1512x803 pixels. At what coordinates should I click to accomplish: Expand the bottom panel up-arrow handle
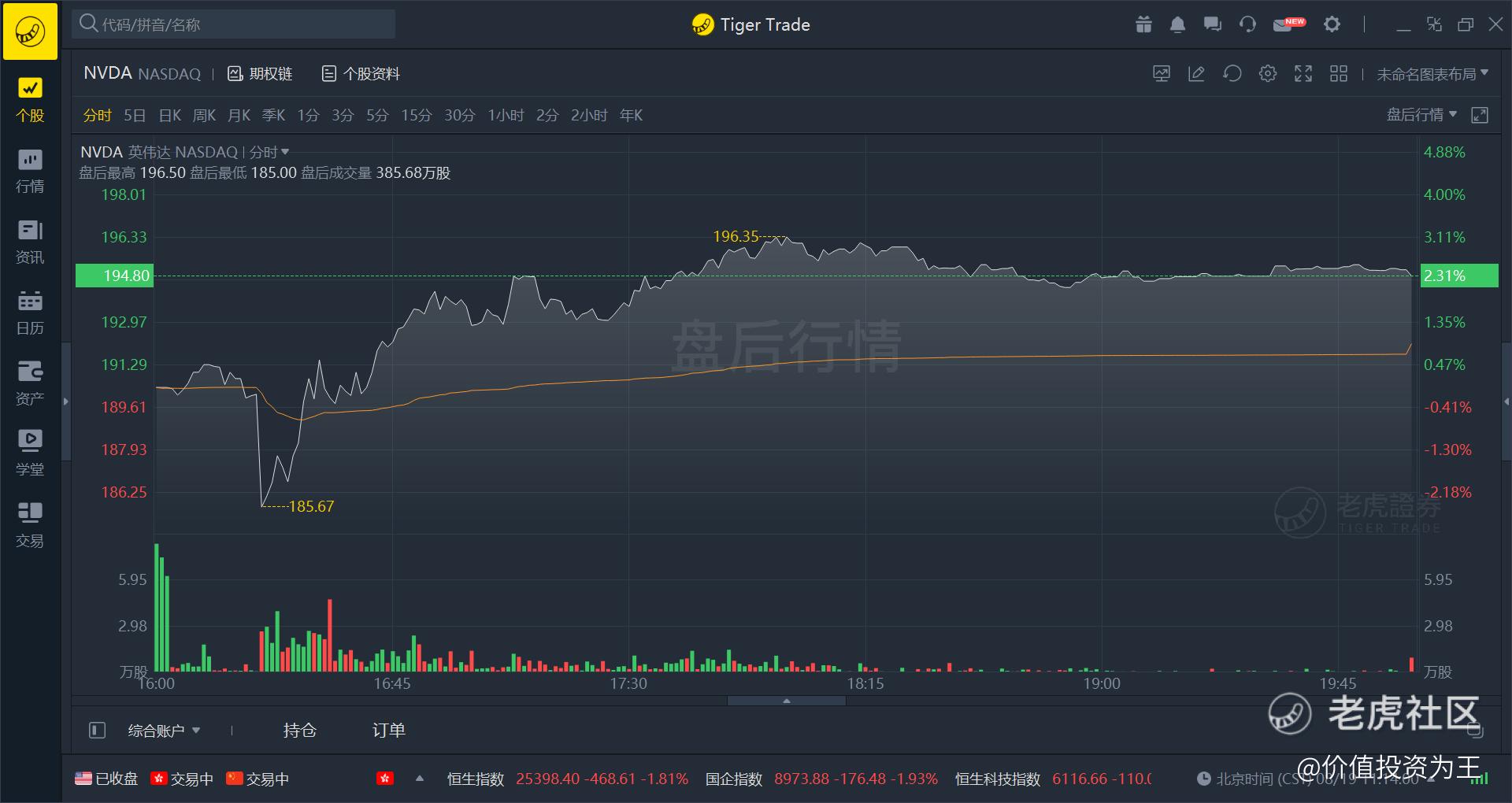click(786, 701)
